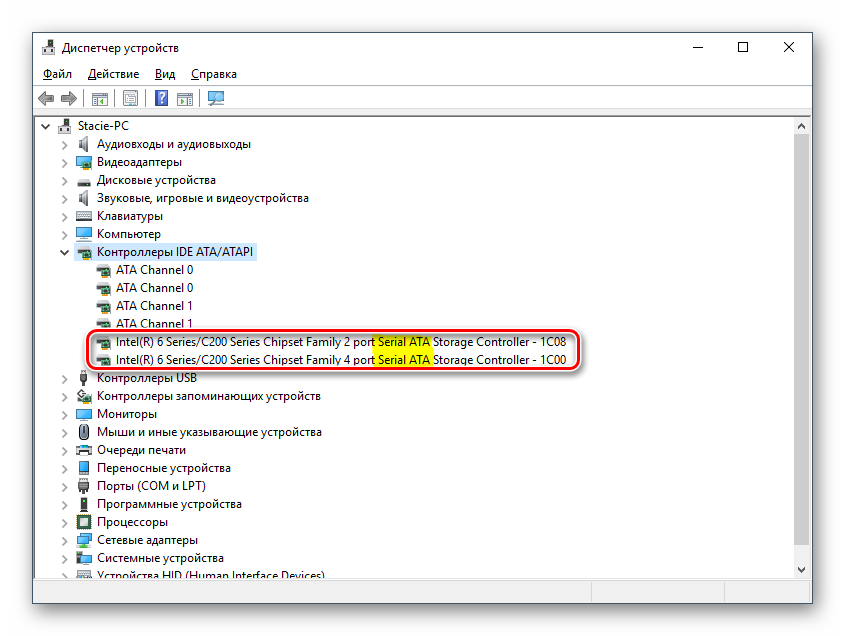This screenshot has height=636, width=845.
Task: Expand the Мониторы node
Action: pyautogui.click(x=65, y=415)
